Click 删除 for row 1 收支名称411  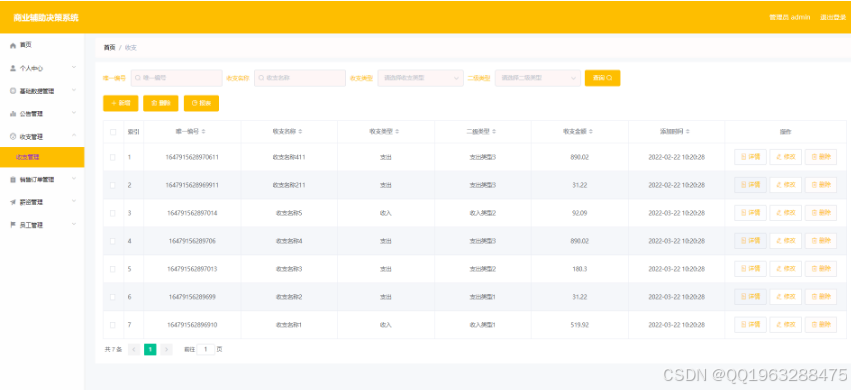[x=821, y=157]
